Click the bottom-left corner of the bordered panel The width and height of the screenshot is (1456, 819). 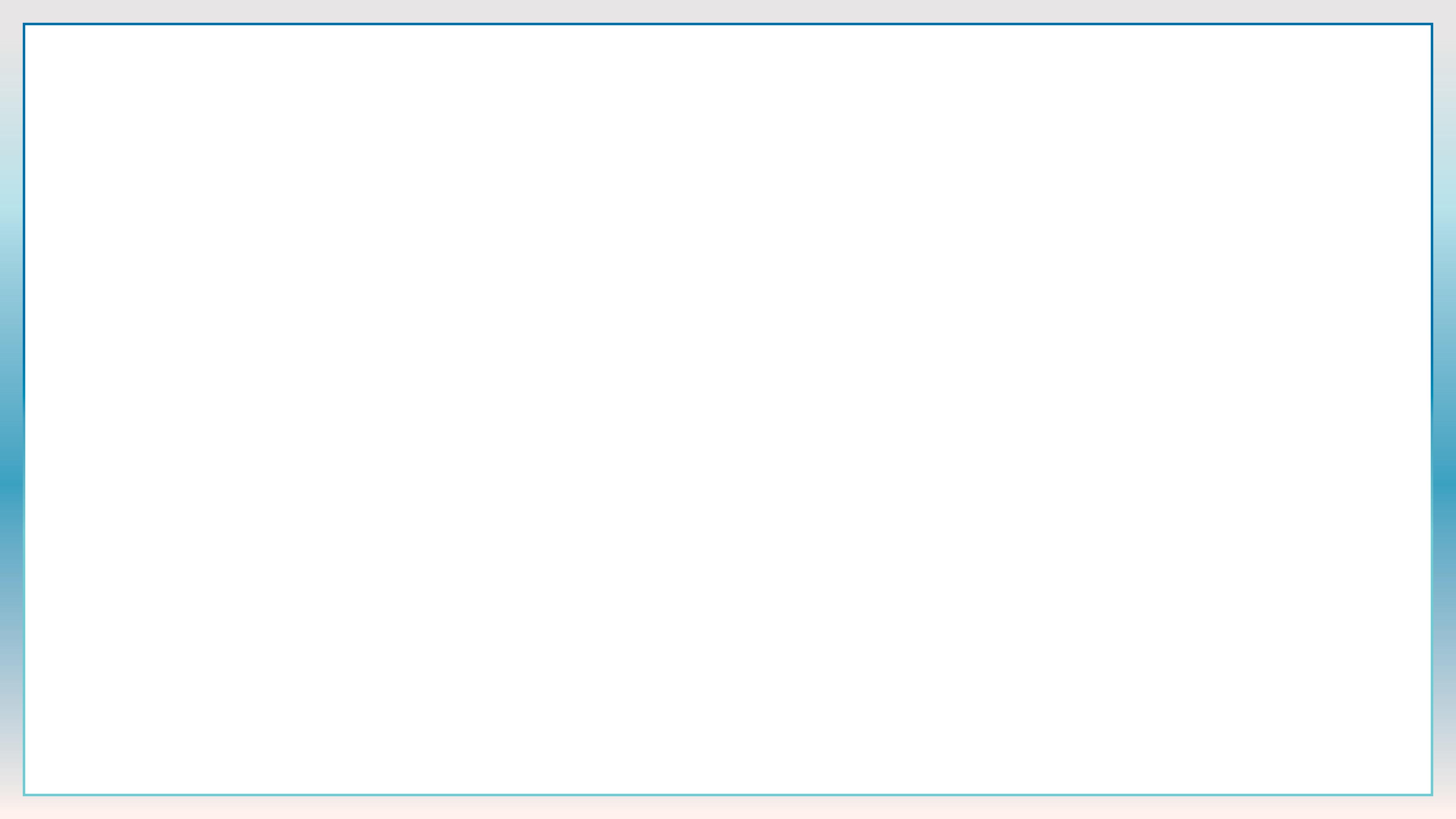click(x=24, y=795)
